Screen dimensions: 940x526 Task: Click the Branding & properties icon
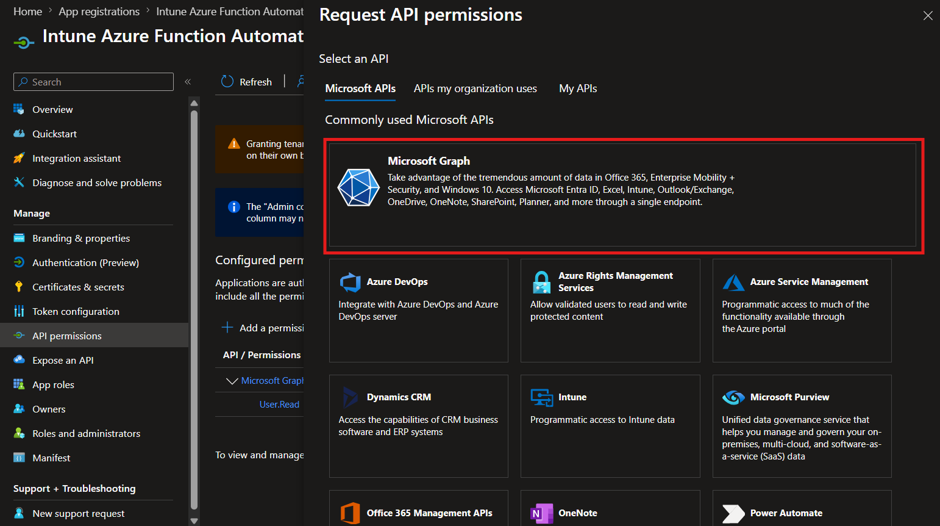pyautogui.click(x=19, y=238)
